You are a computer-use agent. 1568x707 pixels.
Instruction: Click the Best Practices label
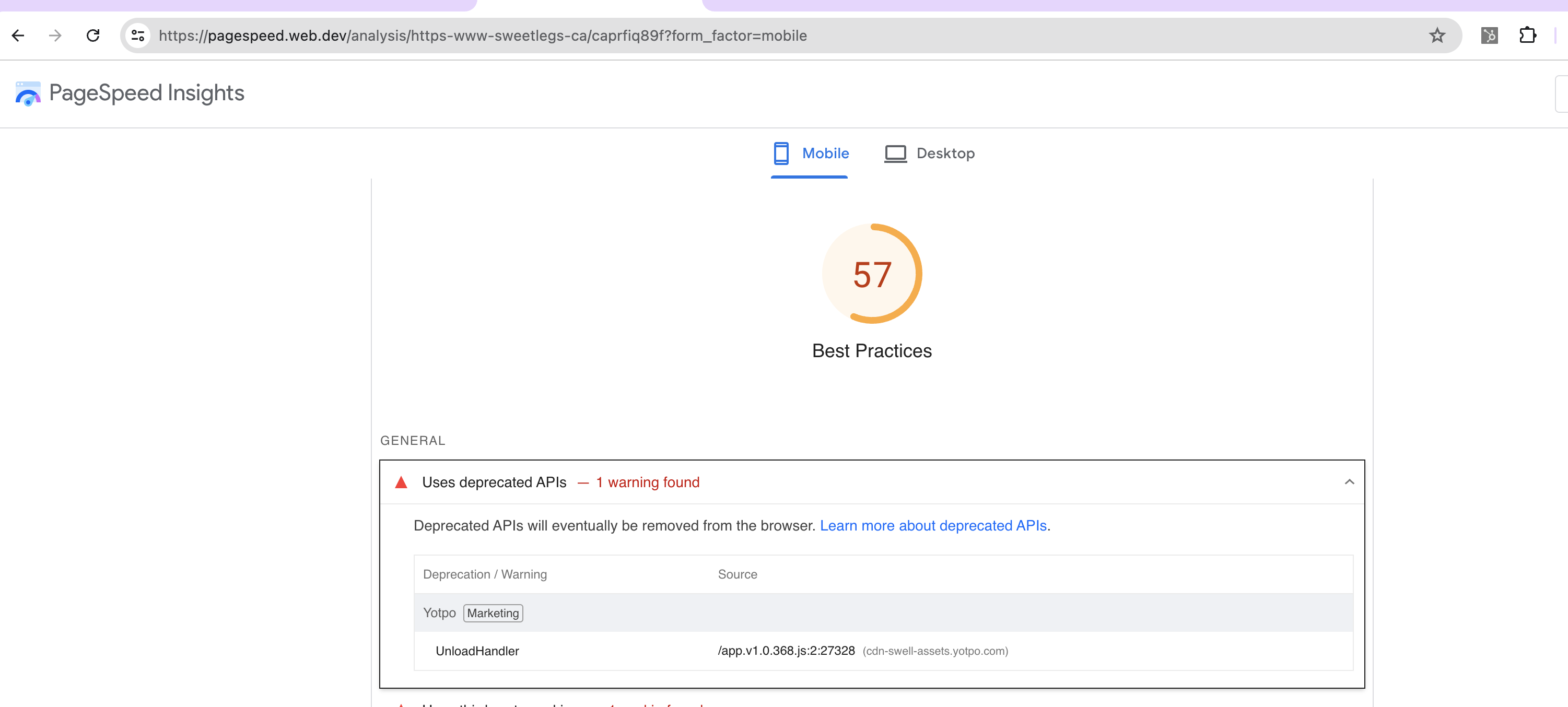(872, 351)
